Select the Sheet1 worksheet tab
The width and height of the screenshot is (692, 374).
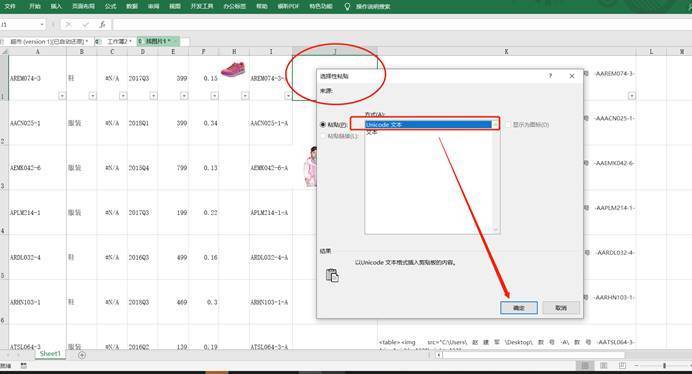(50, 354)
